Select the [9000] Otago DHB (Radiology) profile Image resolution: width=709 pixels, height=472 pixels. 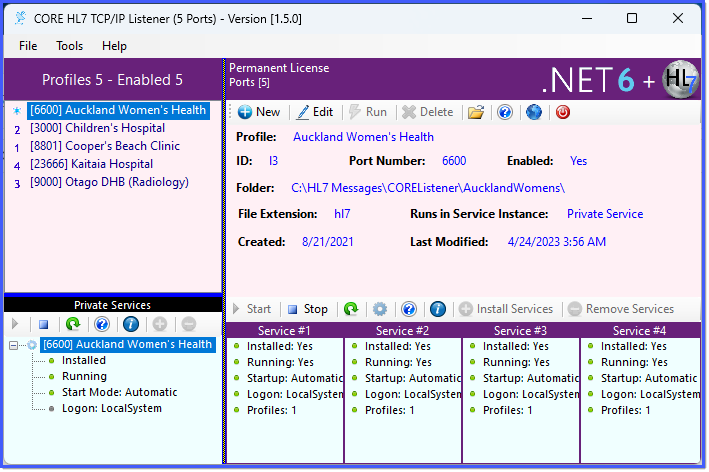109,182
